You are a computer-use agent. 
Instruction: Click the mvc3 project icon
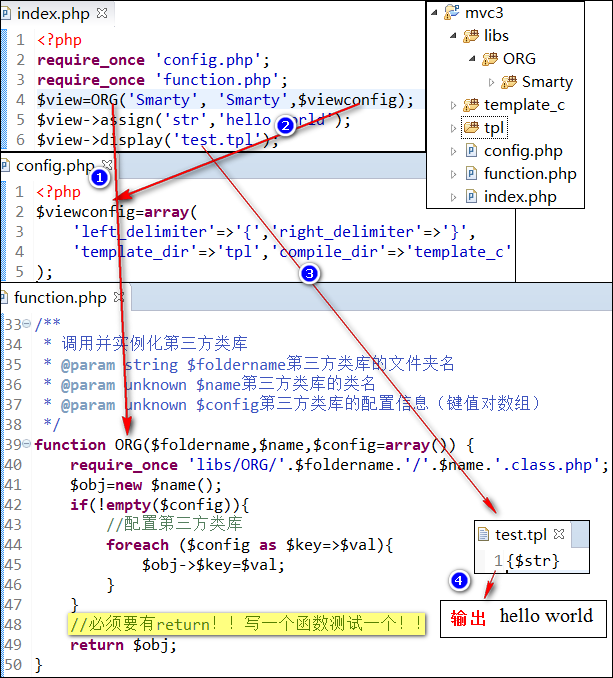pos(451,12)
